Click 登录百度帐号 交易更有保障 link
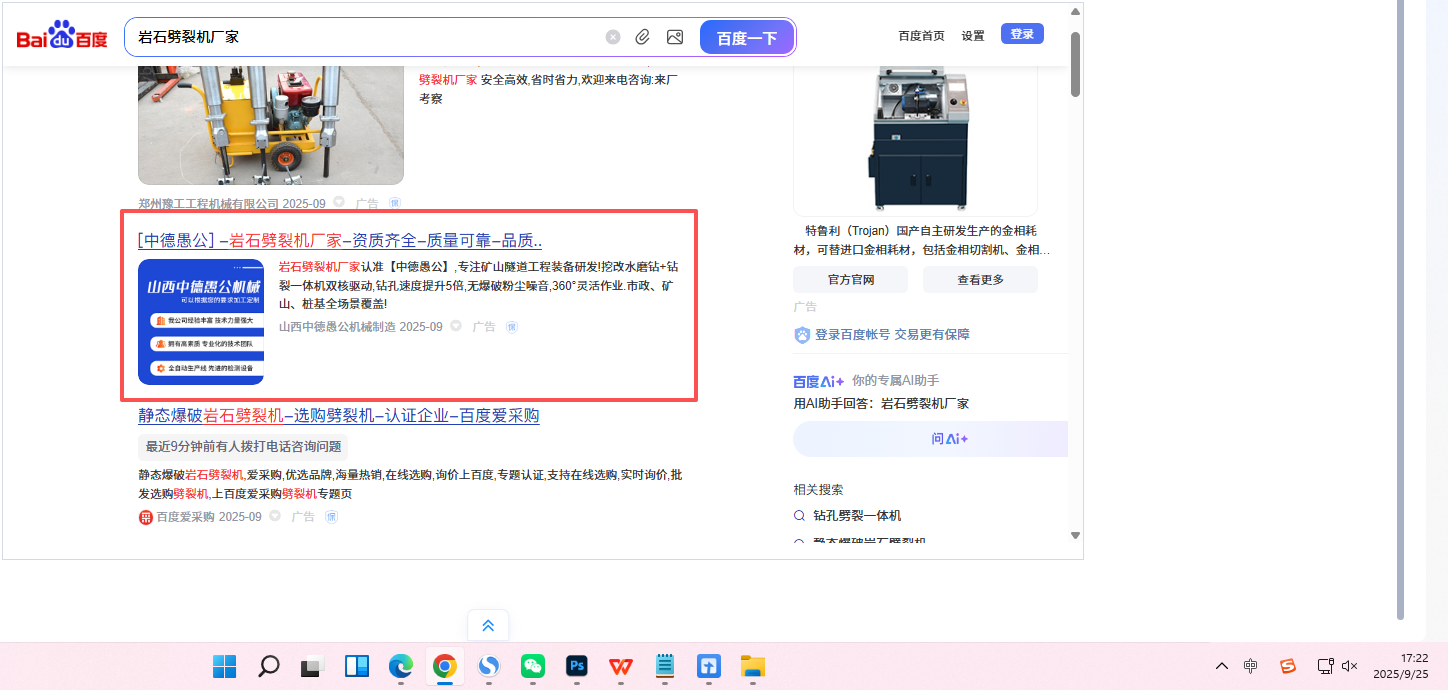The width and height of the screenshot is (1448, 690). pos(892,335)
